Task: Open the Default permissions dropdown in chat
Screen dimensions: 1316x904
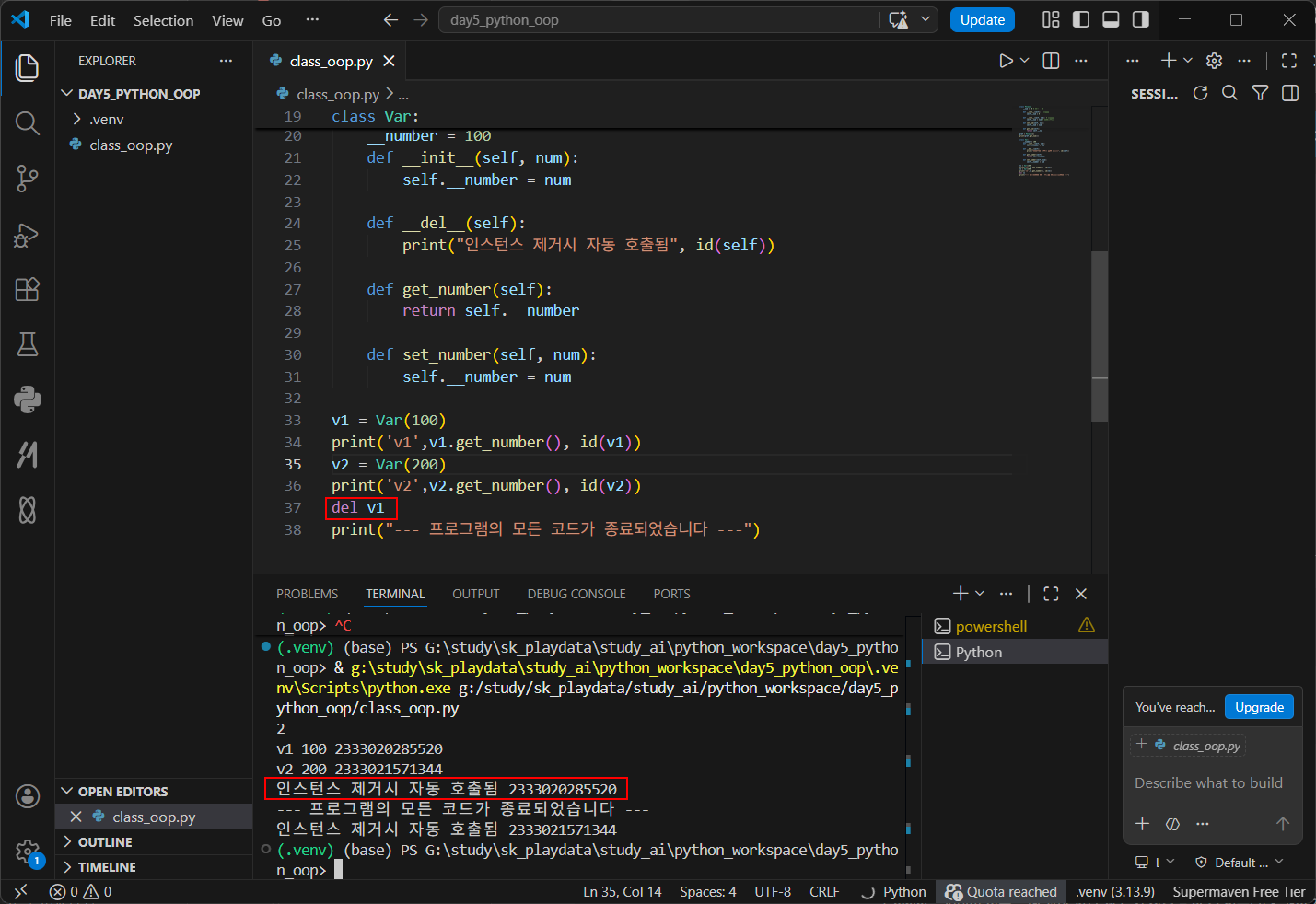Action: (1239, 863)
